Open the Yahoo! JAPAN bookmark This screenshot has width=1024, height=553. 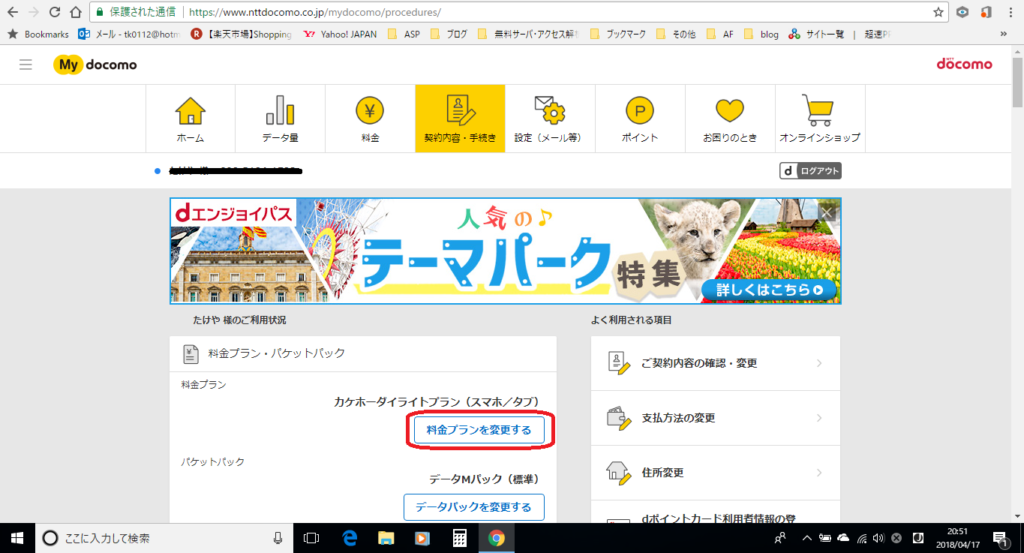pyautogui.click(x=340, y=34)
